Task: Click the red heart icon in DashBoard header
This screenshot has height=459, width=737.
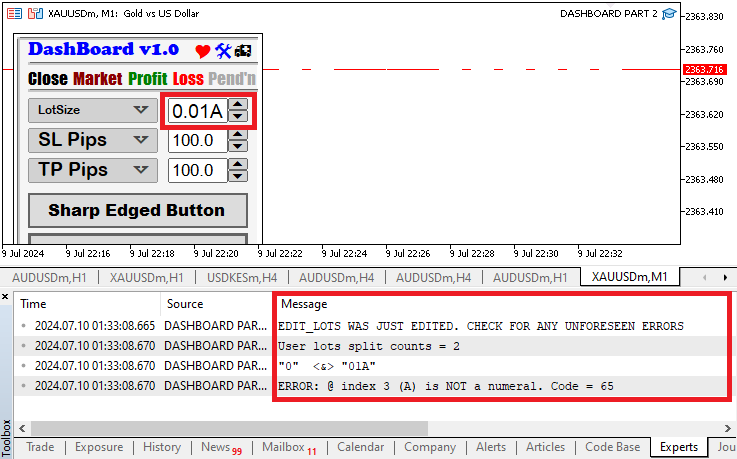Action: [203, 51]
